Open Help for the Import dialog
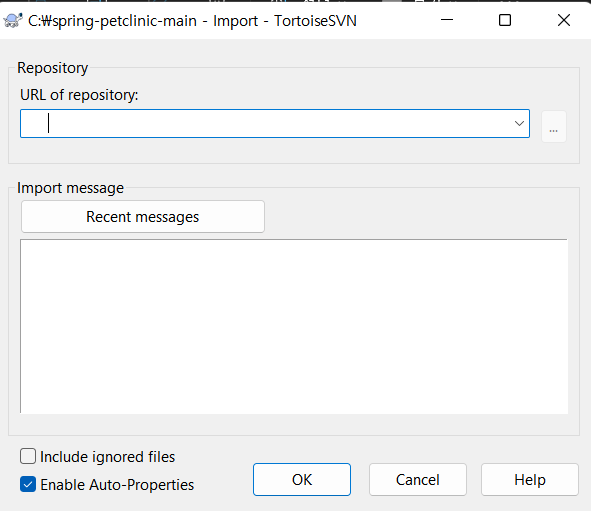 pos(530,479)
